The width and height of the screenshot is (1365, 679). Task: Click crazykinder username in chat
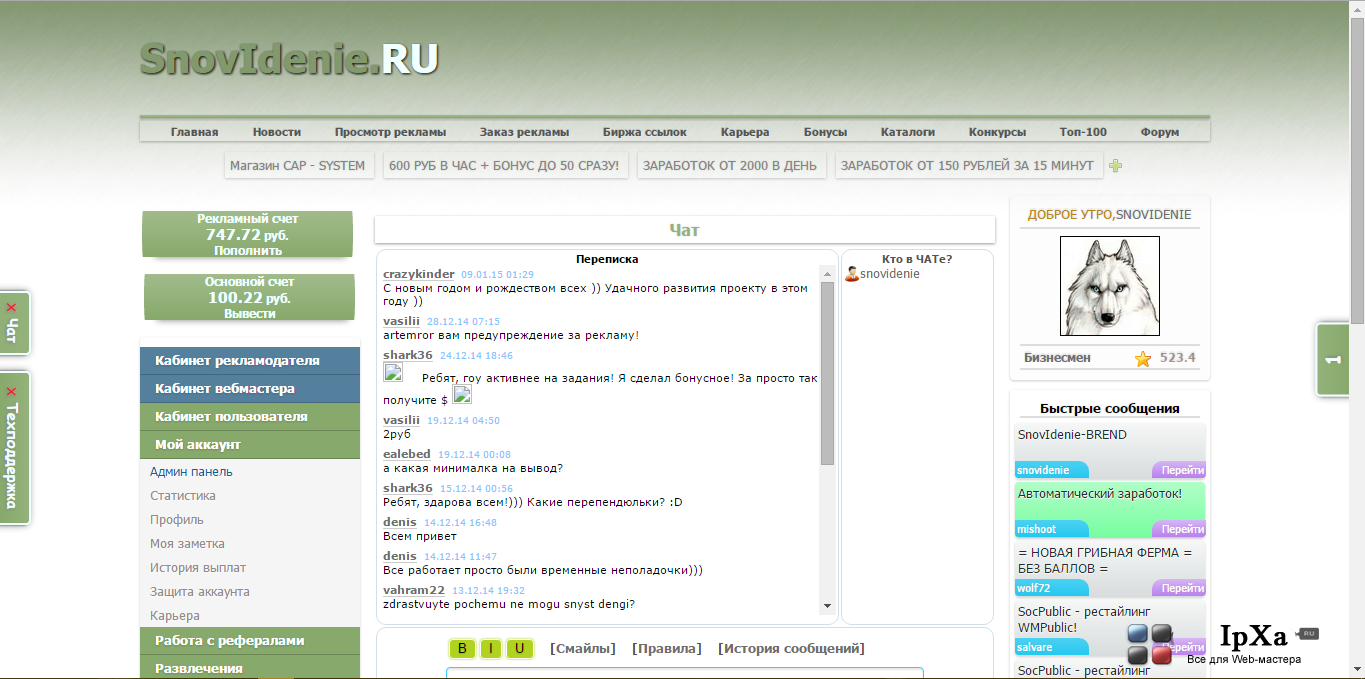419,274
